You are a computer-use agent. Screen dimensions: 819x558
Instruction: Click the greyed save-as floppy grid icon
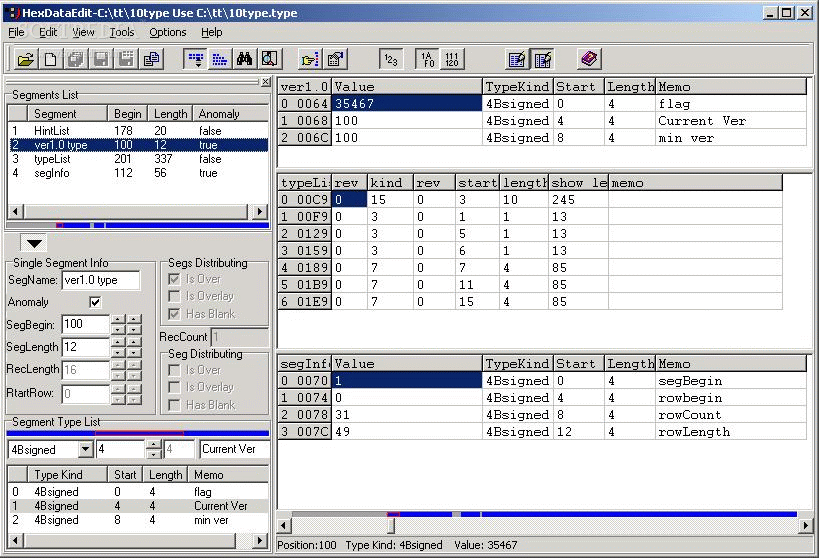pyautogui.click(x=126, y=60)
